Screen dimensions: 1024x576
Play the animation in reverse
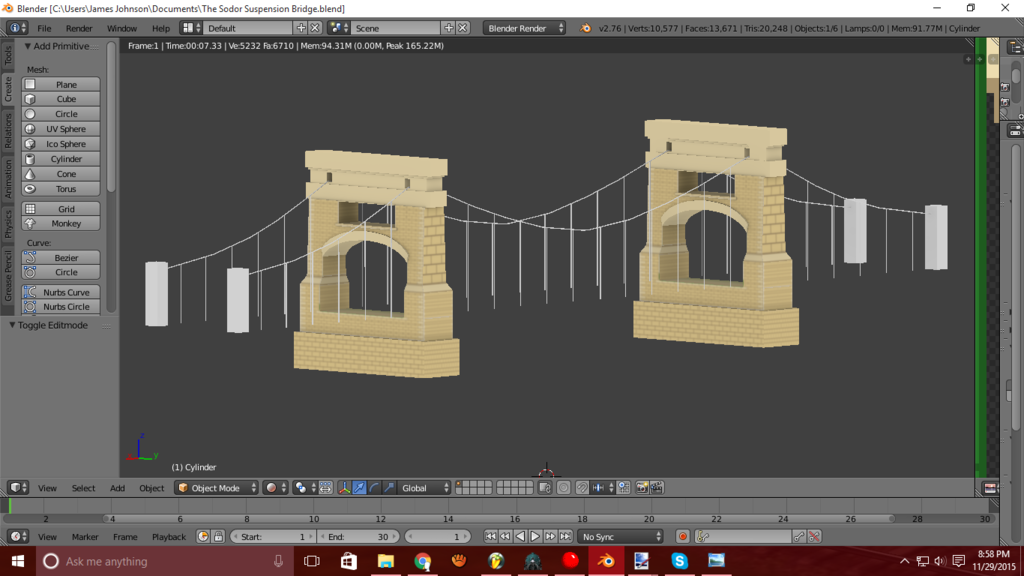pyautogui.click(x=520, y=537)
